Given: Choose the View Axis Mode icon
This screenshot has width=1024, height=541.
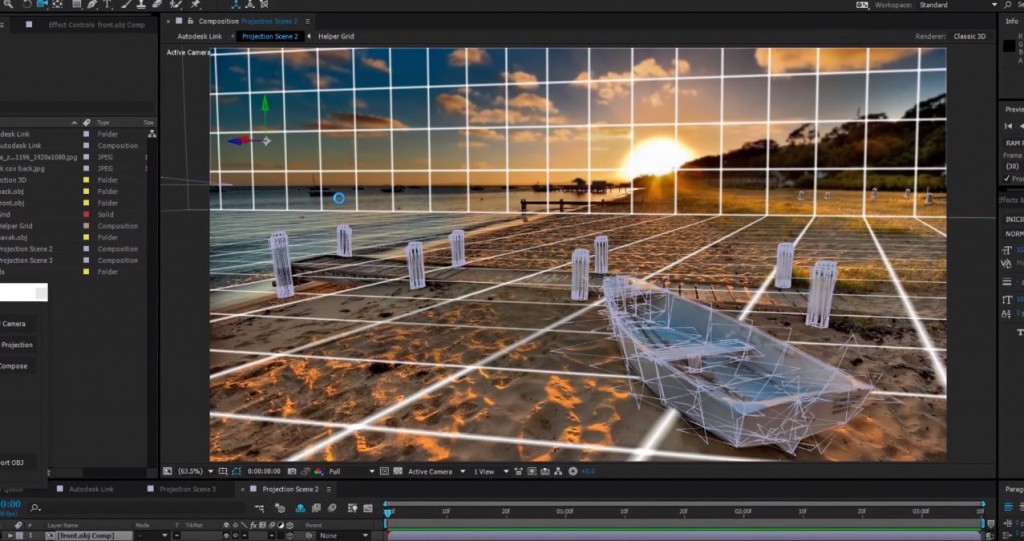Looking at the screenshot, I should pyautogui.click(x=264, y=4).
